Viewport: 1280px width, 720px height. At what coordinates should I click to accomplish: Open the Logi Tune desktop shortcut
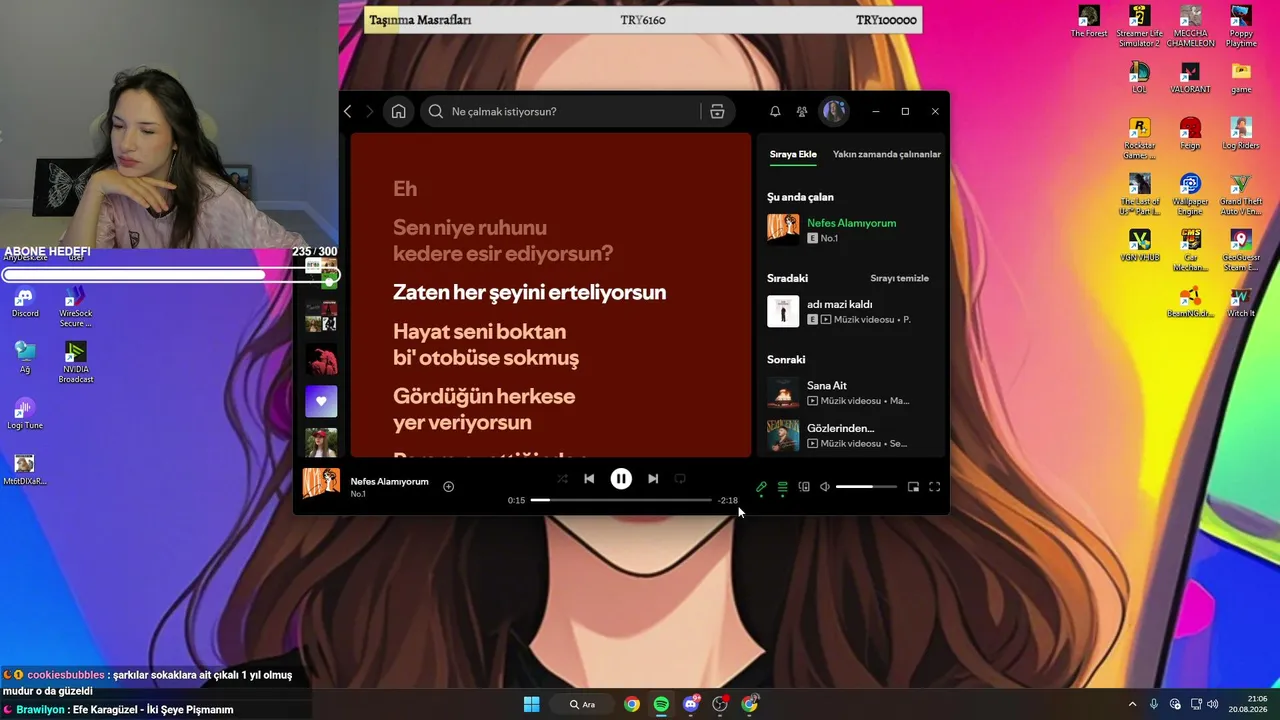[25, 414]
